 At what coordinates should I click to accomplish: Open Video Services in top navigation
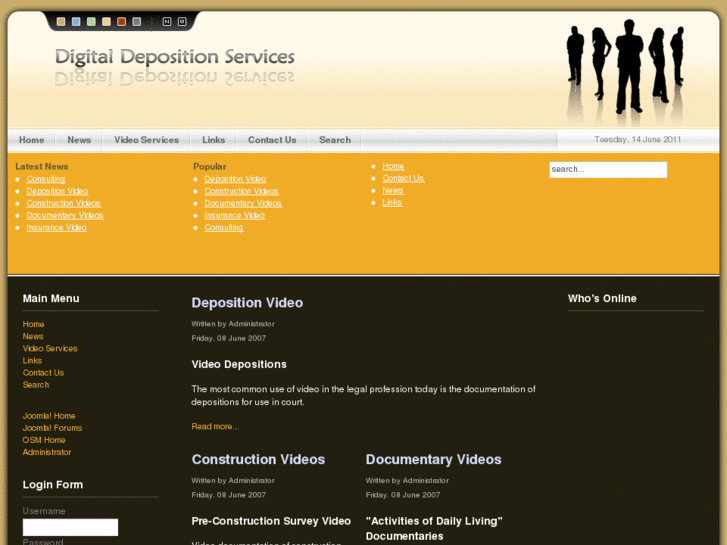coord(147,140)
